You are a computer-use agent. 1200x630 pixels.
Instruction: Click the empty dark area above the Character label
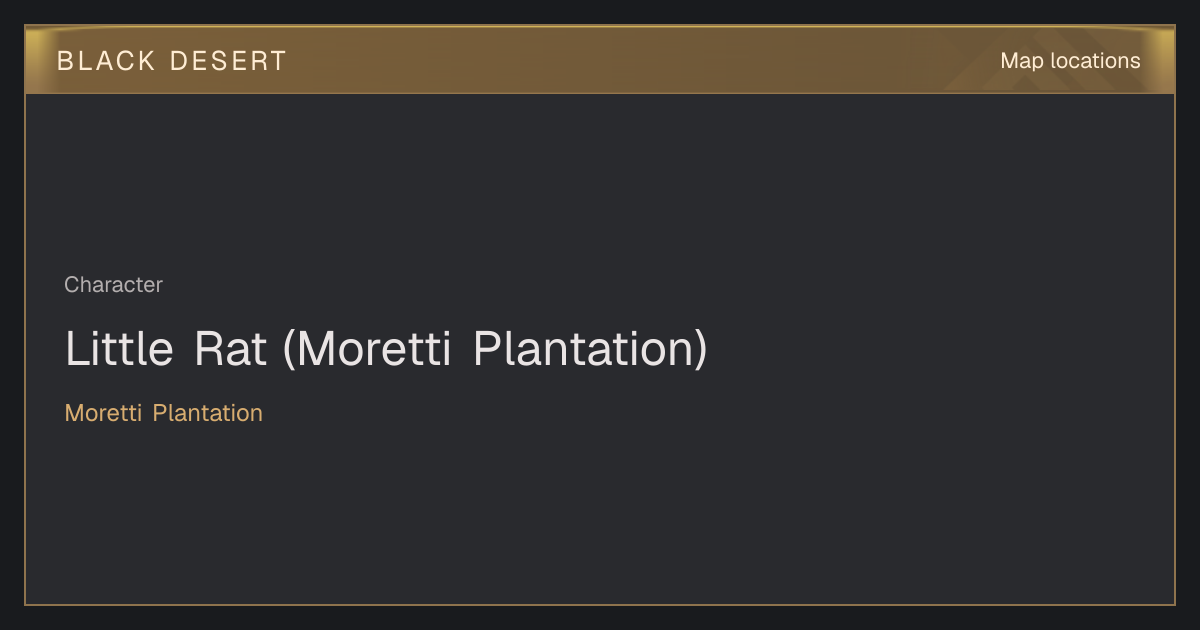[600, 180]
